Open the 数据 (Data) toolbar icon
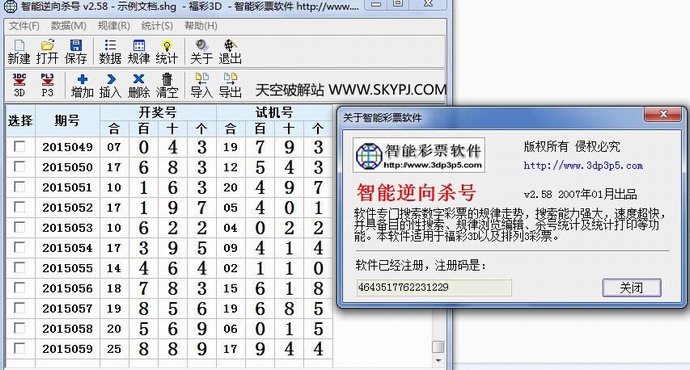The image size is (690, 370). (110, 51)
